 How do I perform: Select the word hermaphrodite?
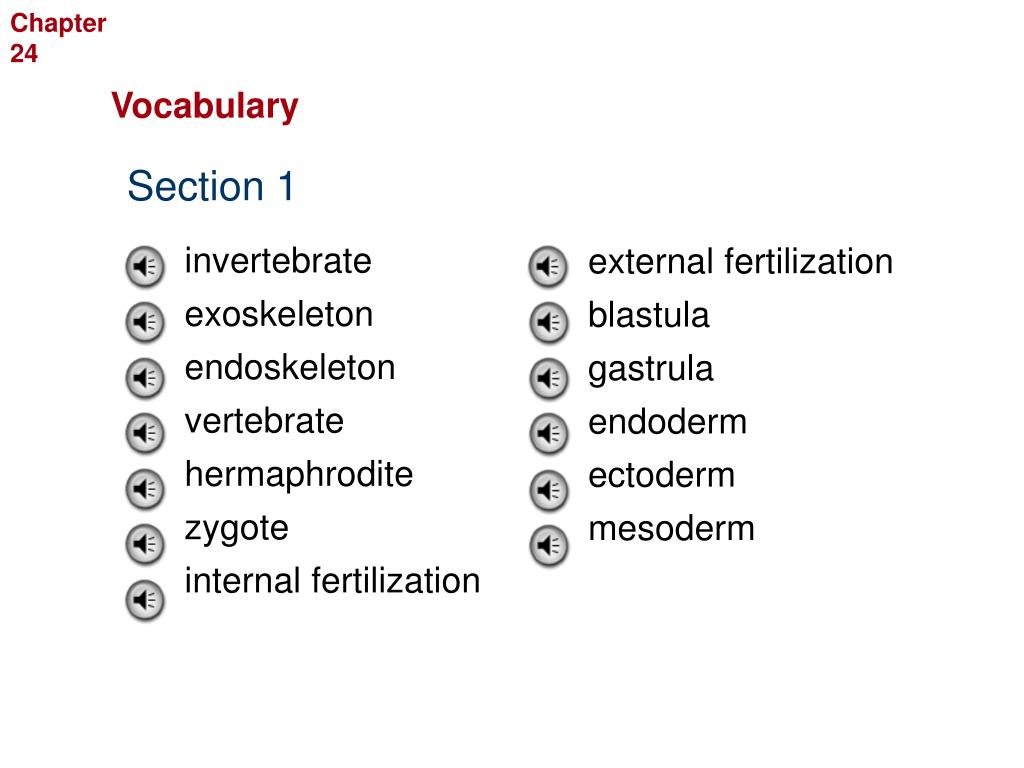pyautogui.click(x=299, y=475)
